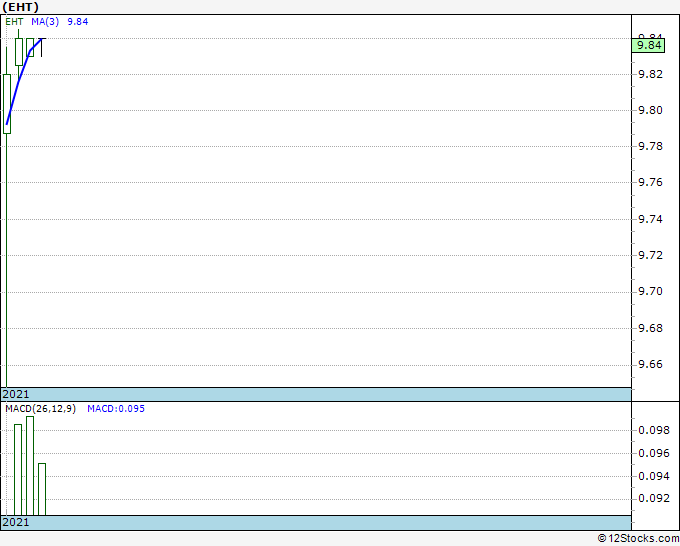Click the MACD(26,12,9) indicator label
680x546 pixels.
click(x=40, y=409)
